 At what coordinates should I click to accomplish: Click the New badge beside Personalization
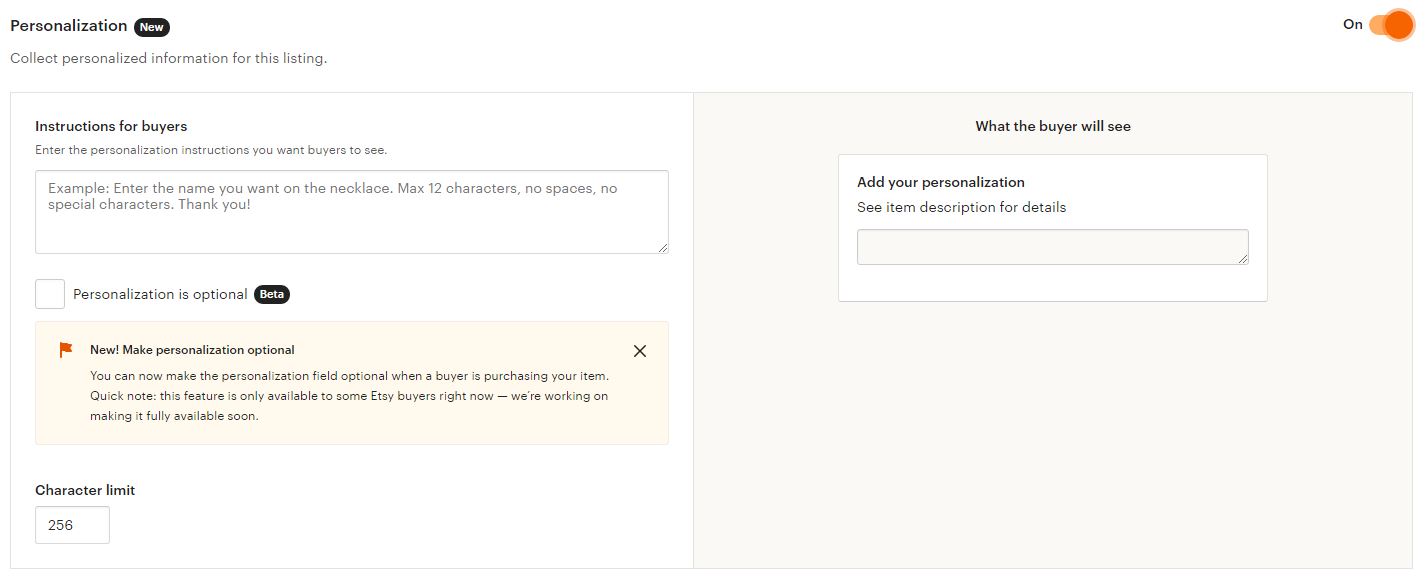tap(152, 27)
